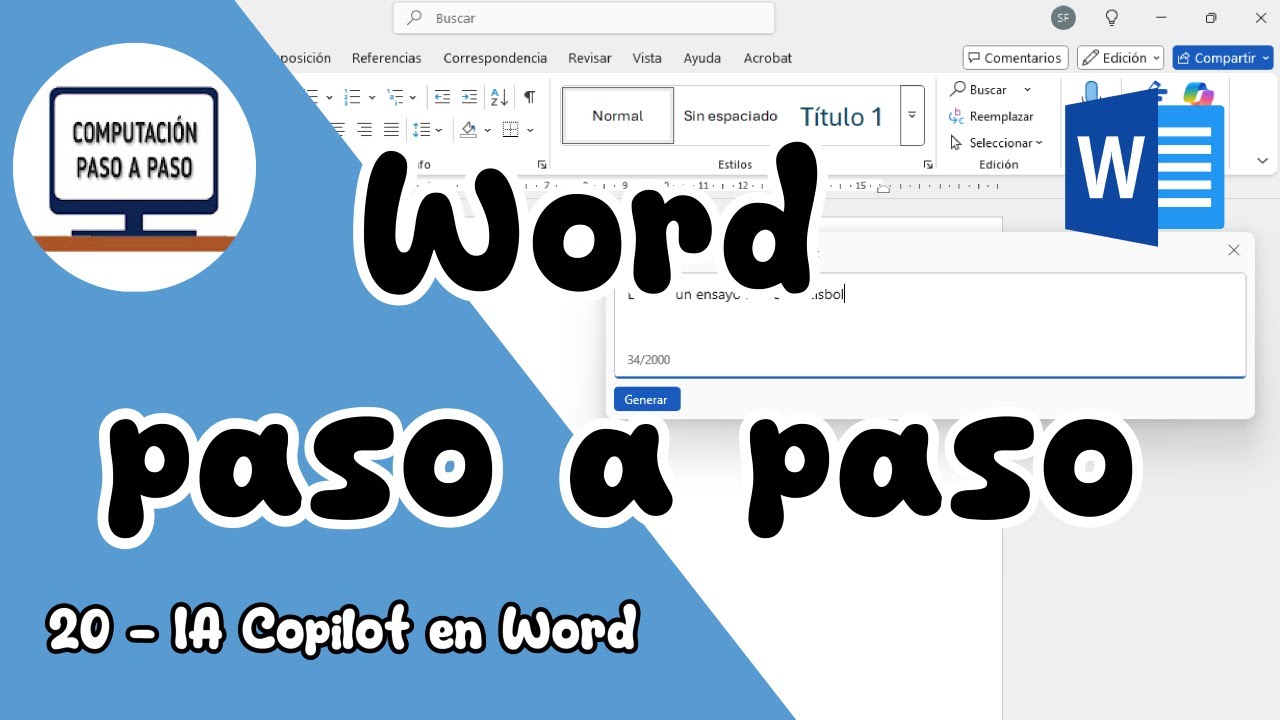Image resolution: width=1280 pixels, height=720 pixels.
Task: Apply the Título 1 style
Action: 841,116
